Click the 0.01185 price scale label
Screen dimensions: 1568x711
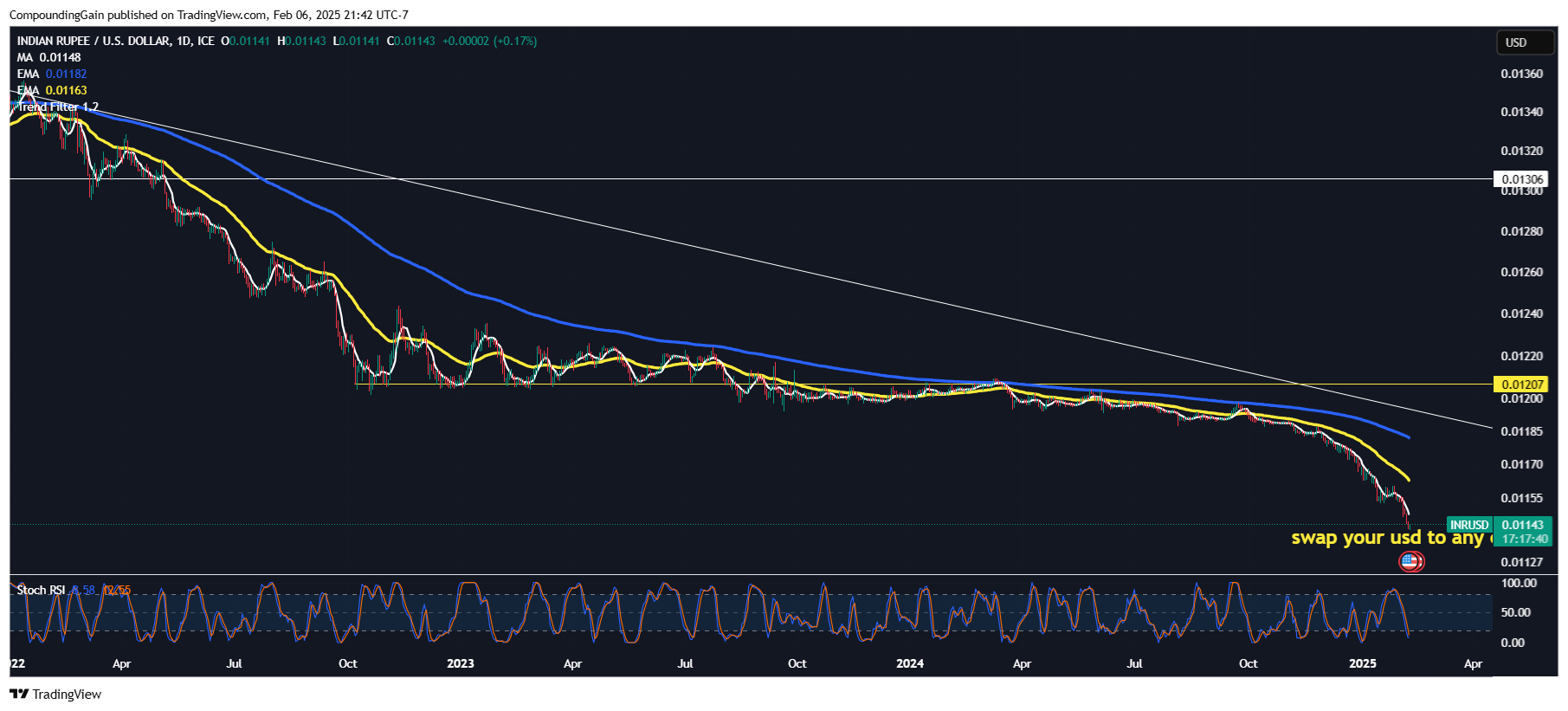click(x=1521, y=431)
